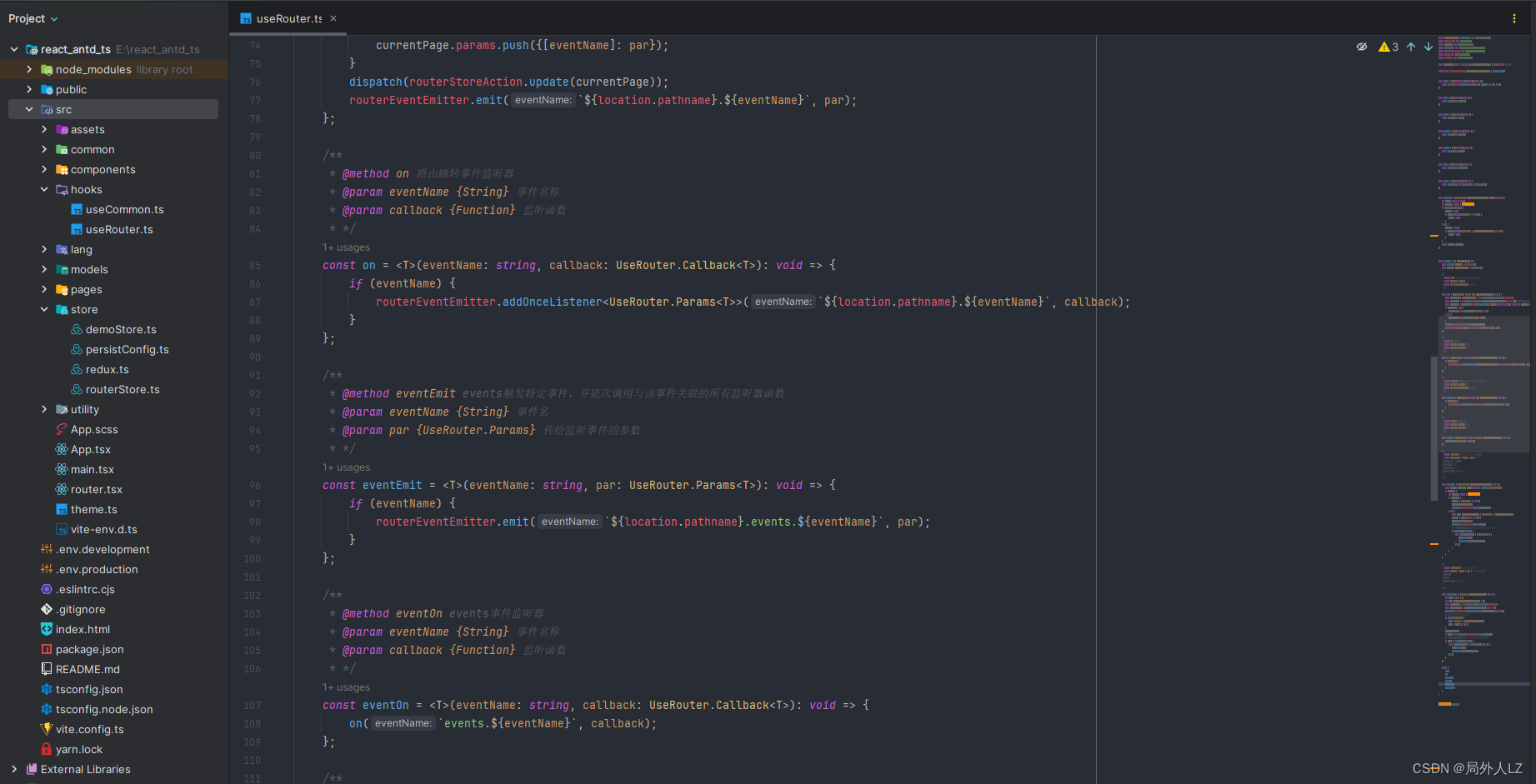Close the useRouter.ts editor tab
Screen dimensions: 1536x784
pyautogui.click(x=333, y=18)
